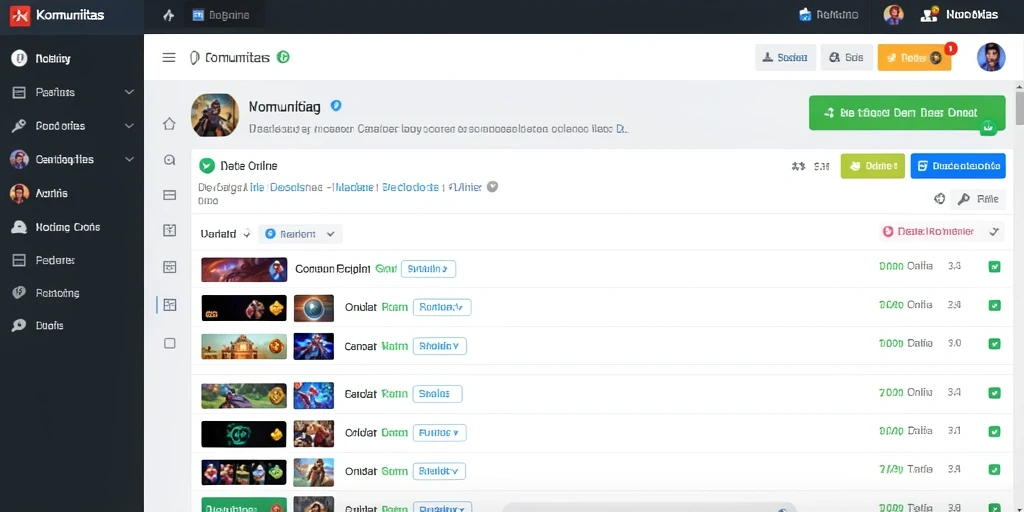Click the large green join button
The width and height of the screenshot is (1024, 512).
(906, 112)
